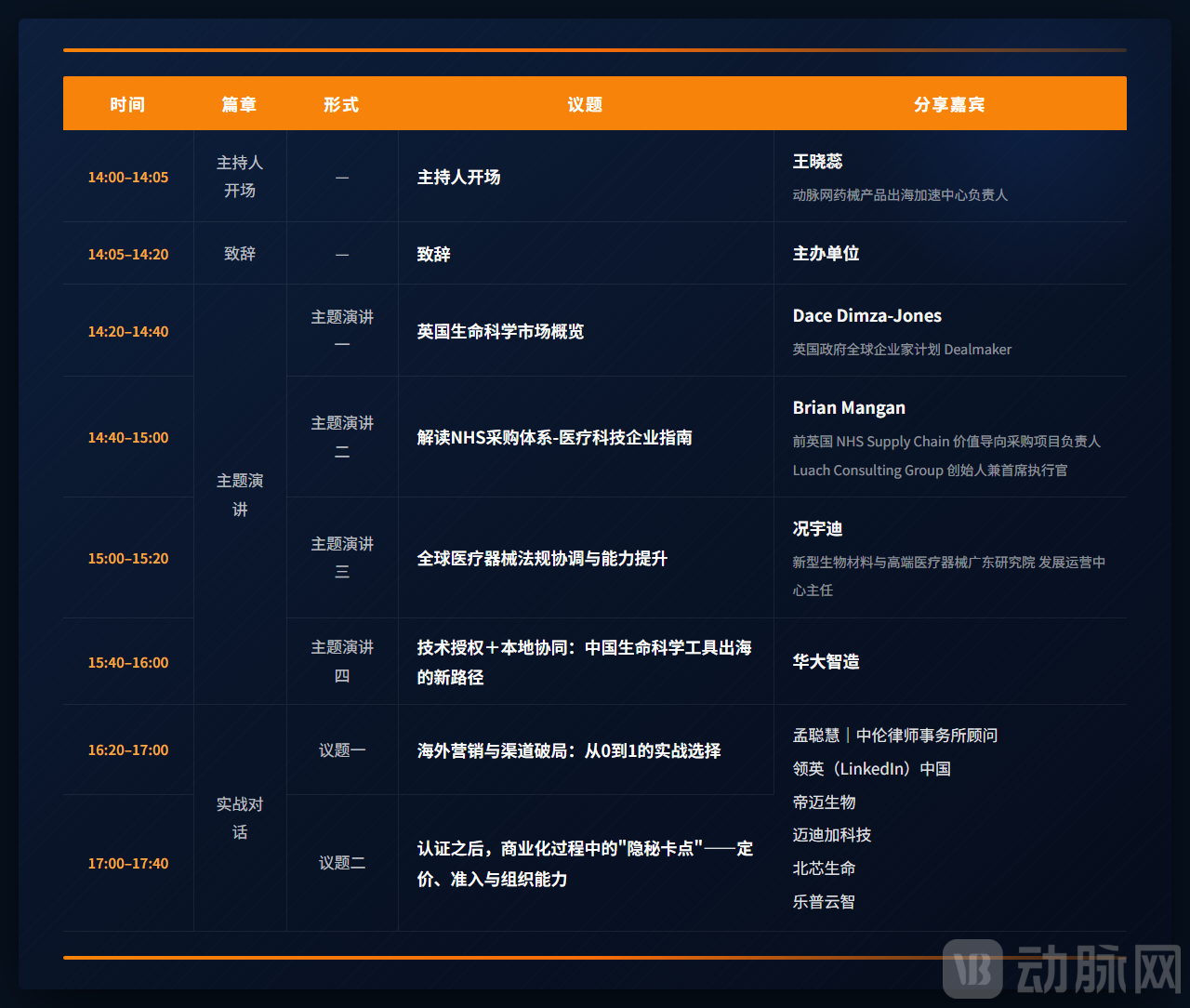
Task: Click the speaker name Brian Mangan
Action: pyautogui.click(x=849, y=407)
